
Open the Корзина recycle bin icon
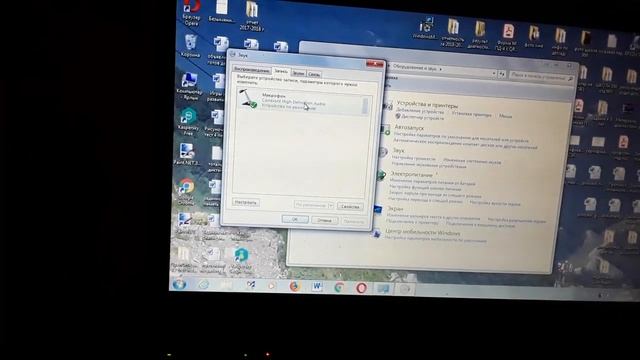click(191, 46)
